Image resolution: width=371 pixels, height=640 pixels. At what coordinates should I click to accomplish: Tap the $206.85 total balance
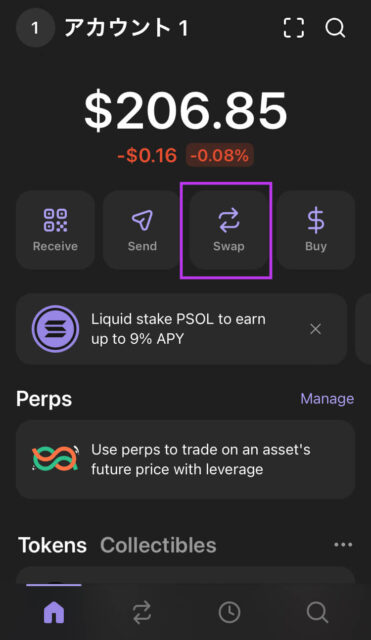tap(186, 111)
